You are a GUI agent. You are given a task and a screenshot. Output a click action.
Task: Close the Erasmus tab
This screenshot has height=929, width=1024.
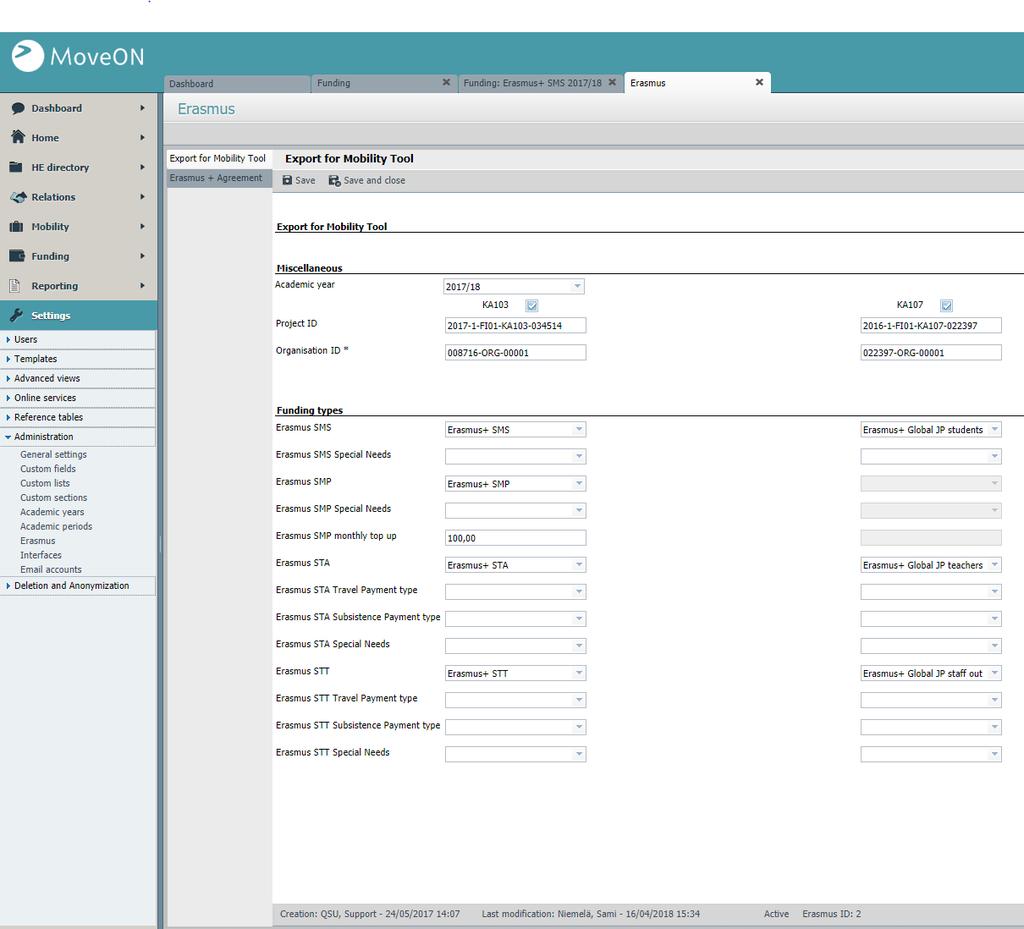pyautogui.click(x=759, y=82)
